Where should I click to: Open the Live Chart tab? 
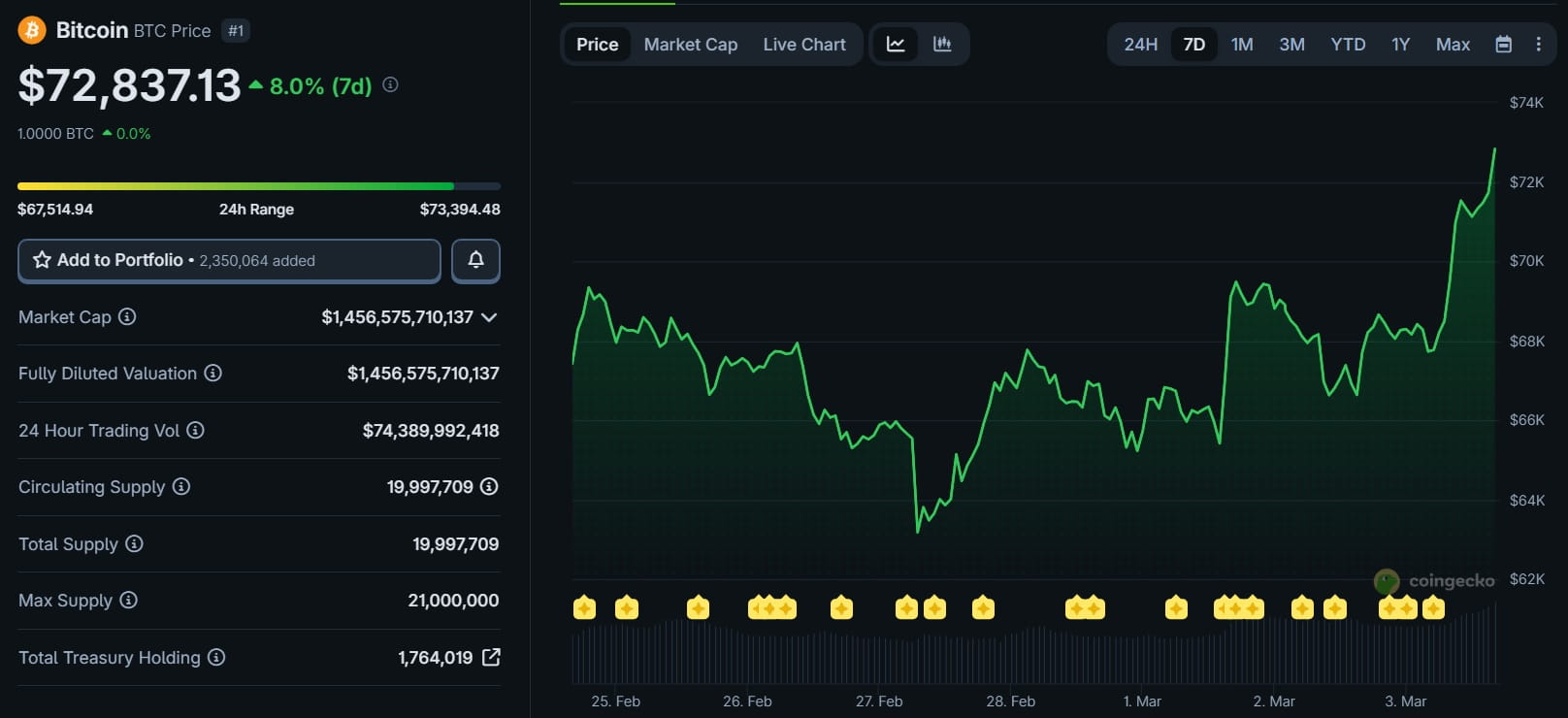[x=803, y=45]
